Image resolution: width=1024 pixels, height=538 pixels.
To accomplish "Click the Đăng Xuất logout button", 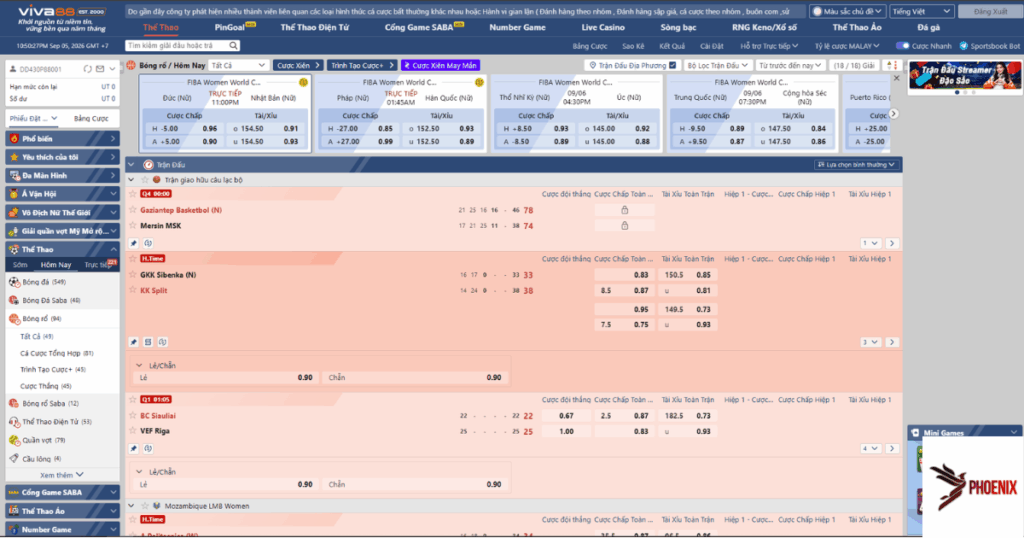I will tap(990, 12).
